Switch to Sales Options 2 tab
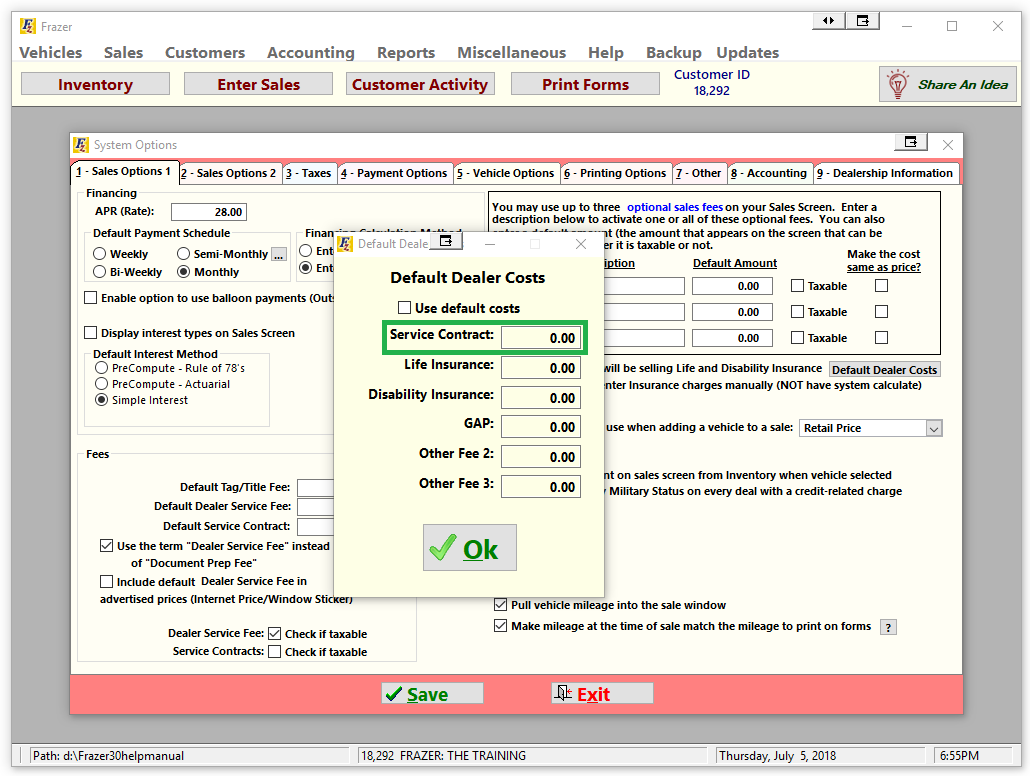This screenshot has width=1030, height=776. [230, 173]
